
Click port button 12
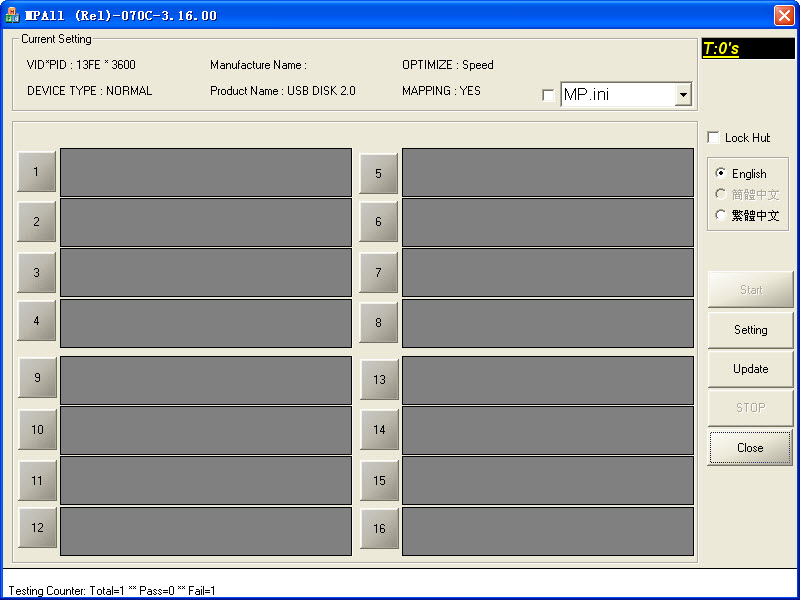37,528
